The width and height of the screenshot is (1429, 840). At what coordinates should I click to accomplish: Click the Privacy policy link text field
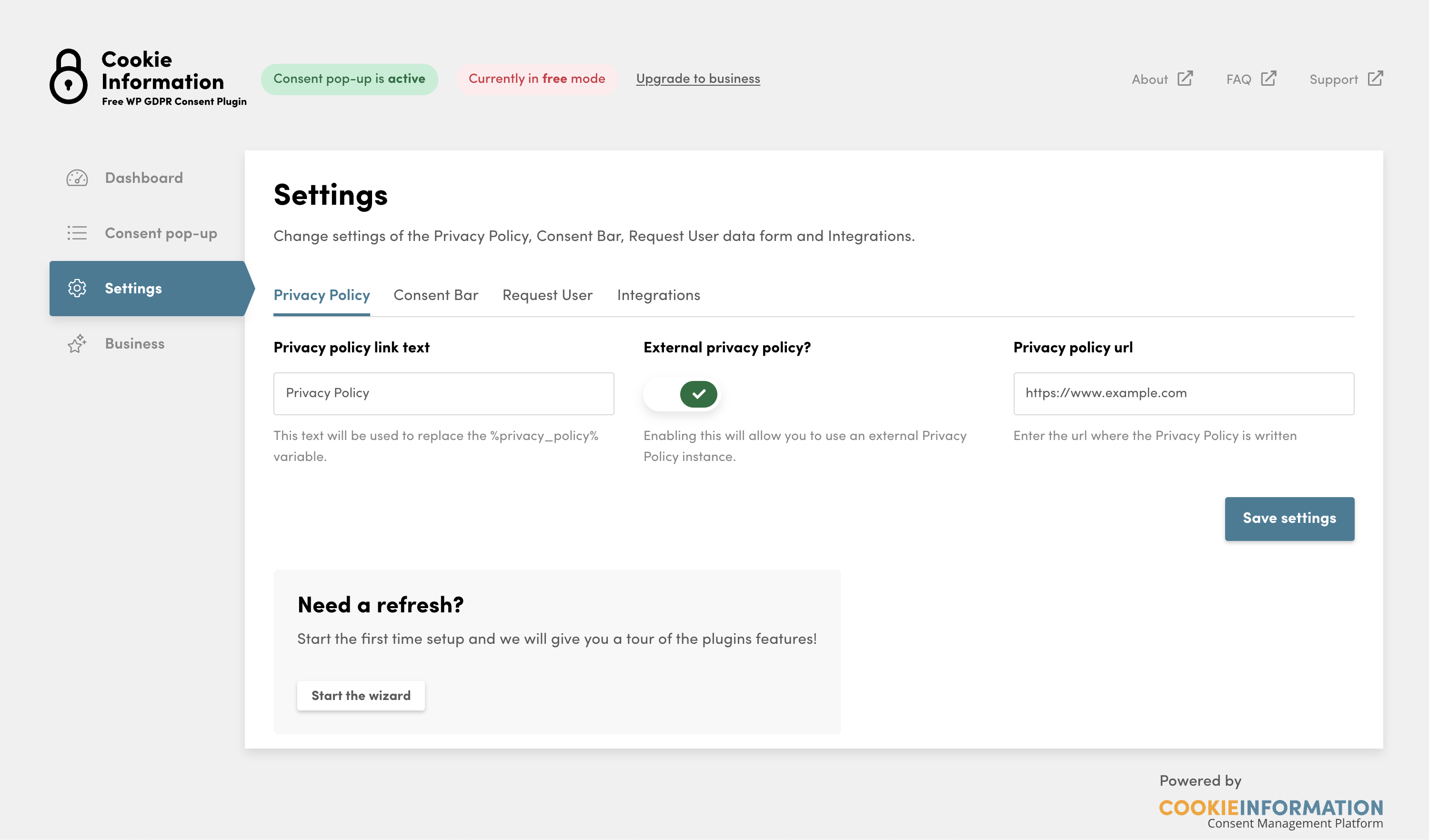tap(443, 393)
